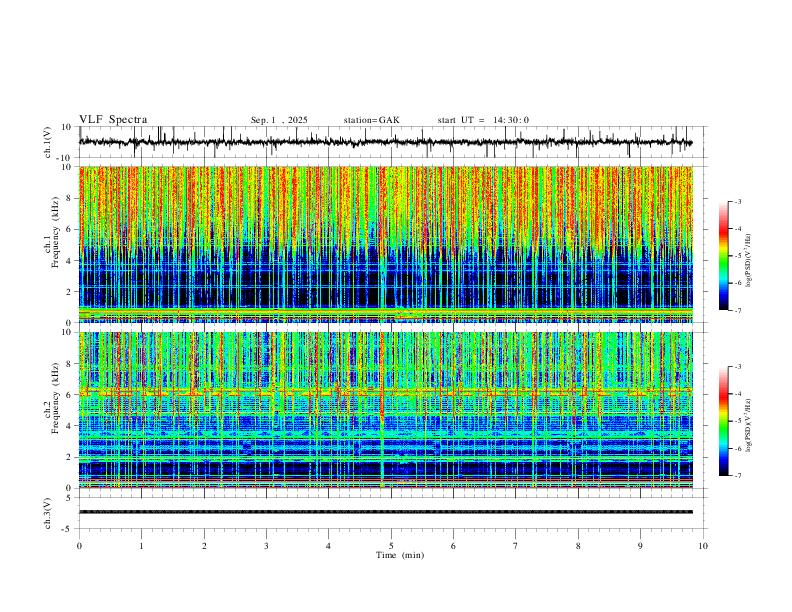Screen dimensions: 792x612
Task: Click the "5" tick on ch.3(V) axis
Action: pos(69,498)
